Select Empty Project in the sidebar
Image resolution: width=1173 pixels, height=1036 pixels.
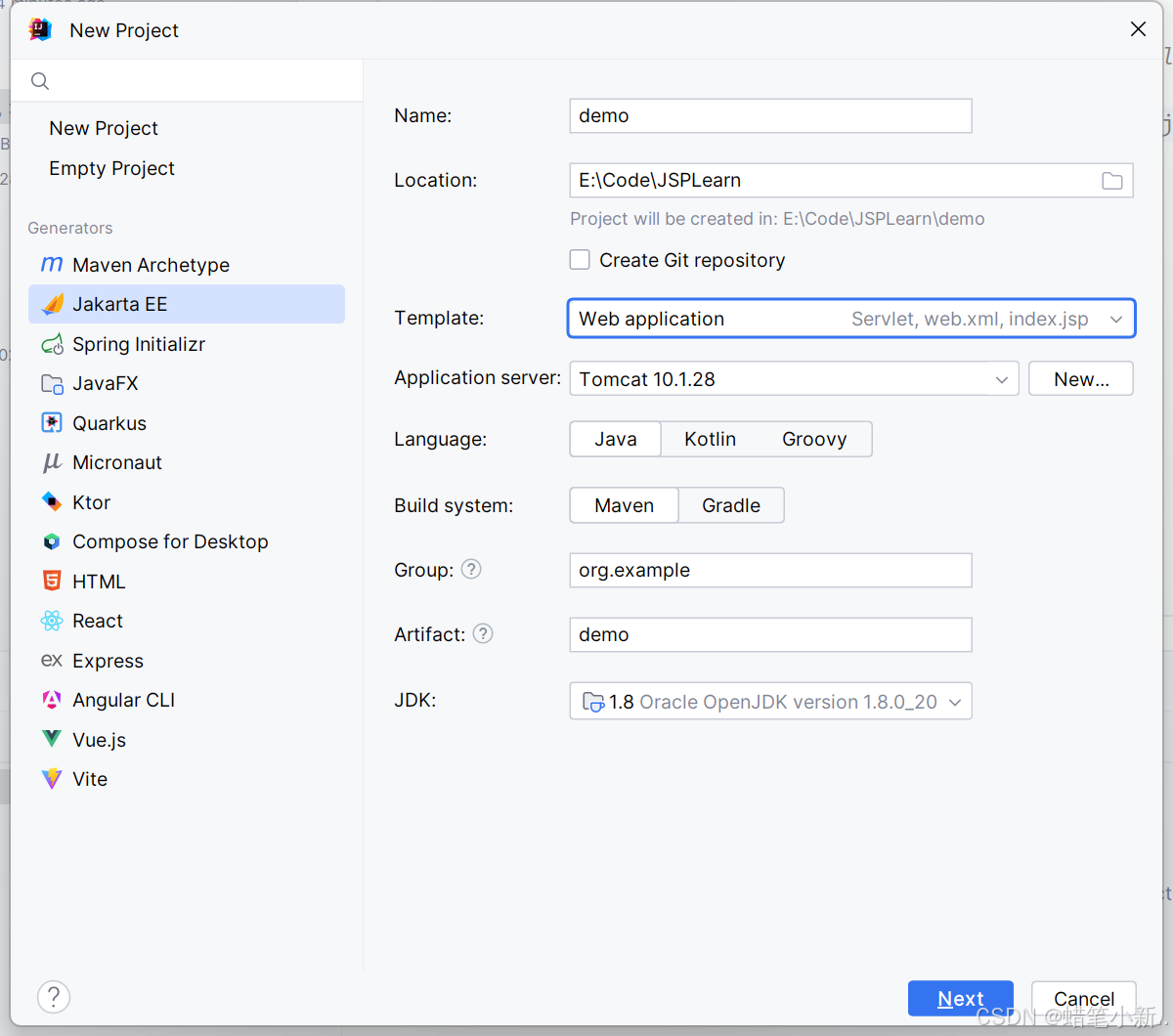click(111, 168)
